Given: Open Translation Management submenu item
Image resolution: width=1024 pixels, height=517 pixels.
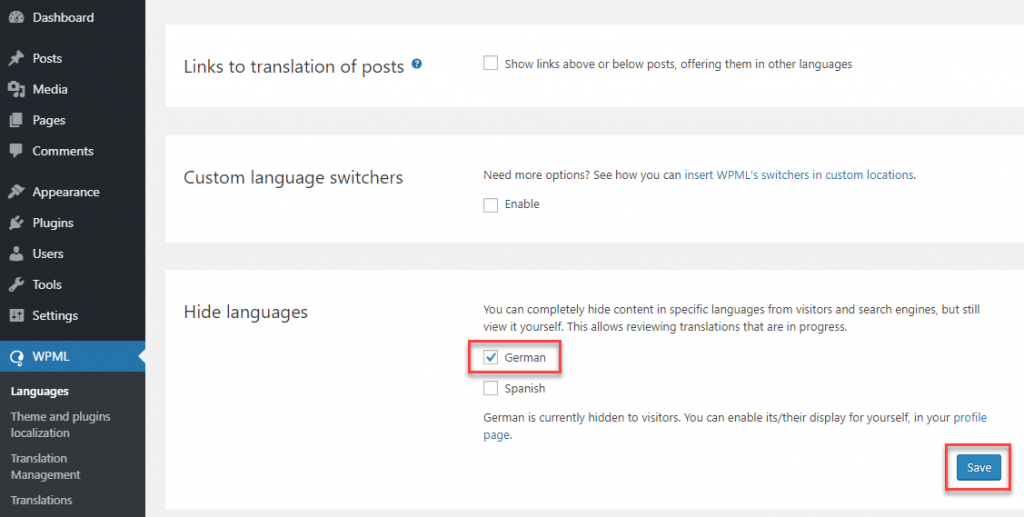Looking at the screenshot, I should tap(46, 467).
